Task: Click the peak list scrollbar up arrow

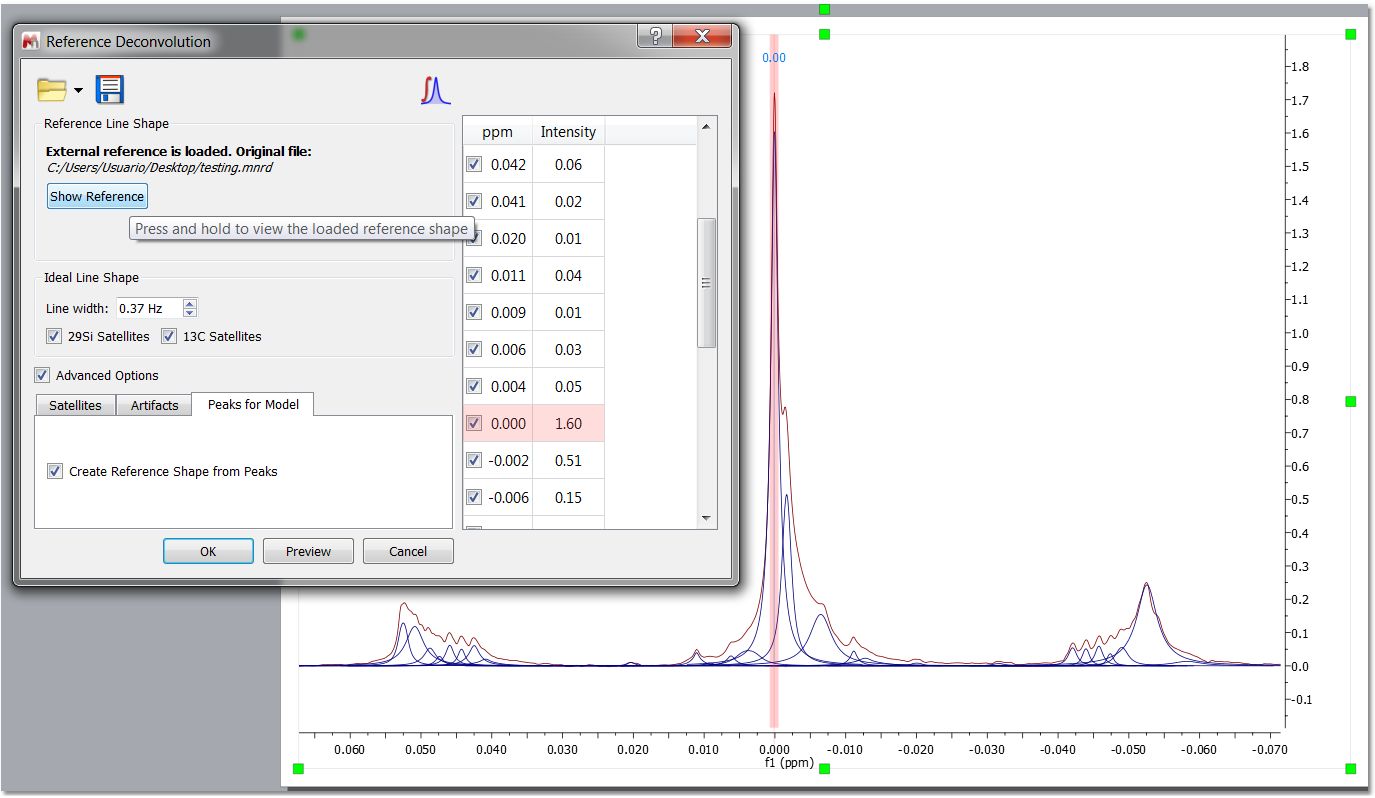Action: coord(706,127)
